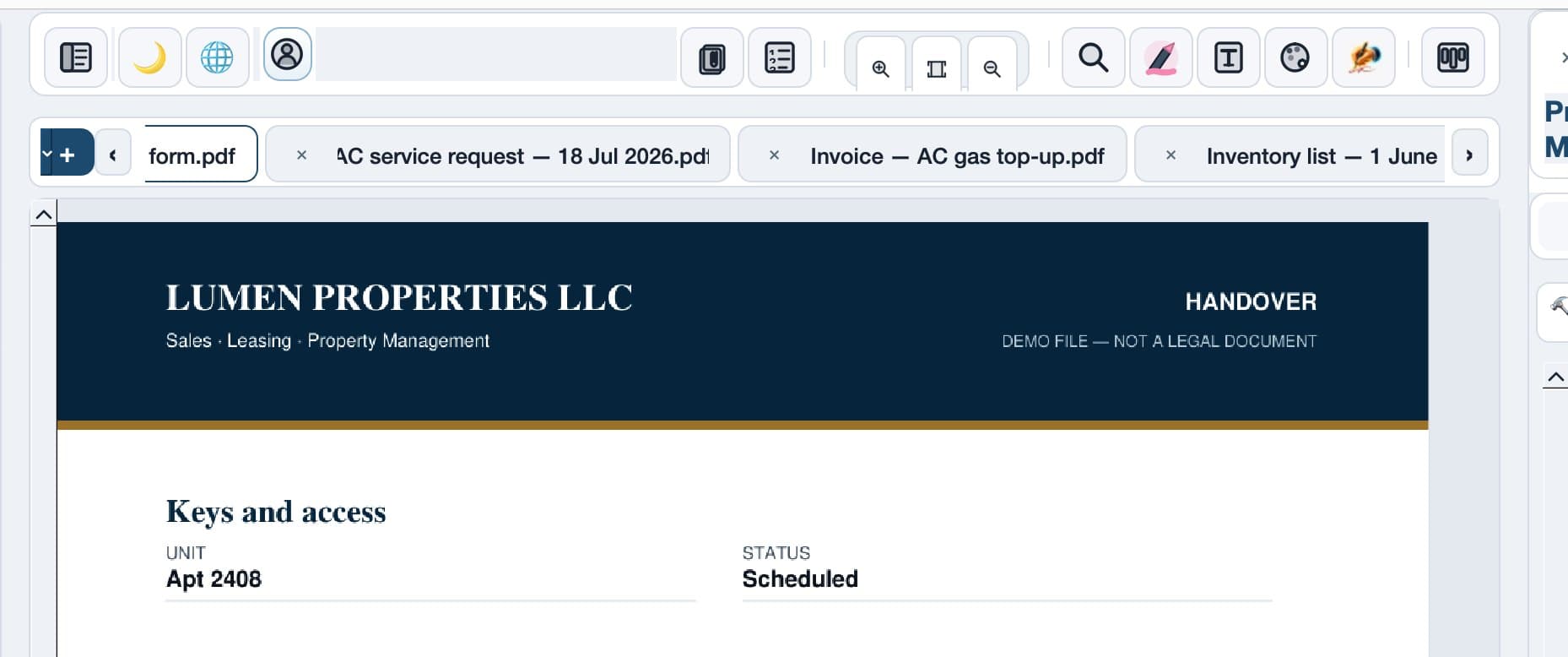Add a new tab with plus button
The height and width of the screenshot is (657, 1568).
pos(68,155)
